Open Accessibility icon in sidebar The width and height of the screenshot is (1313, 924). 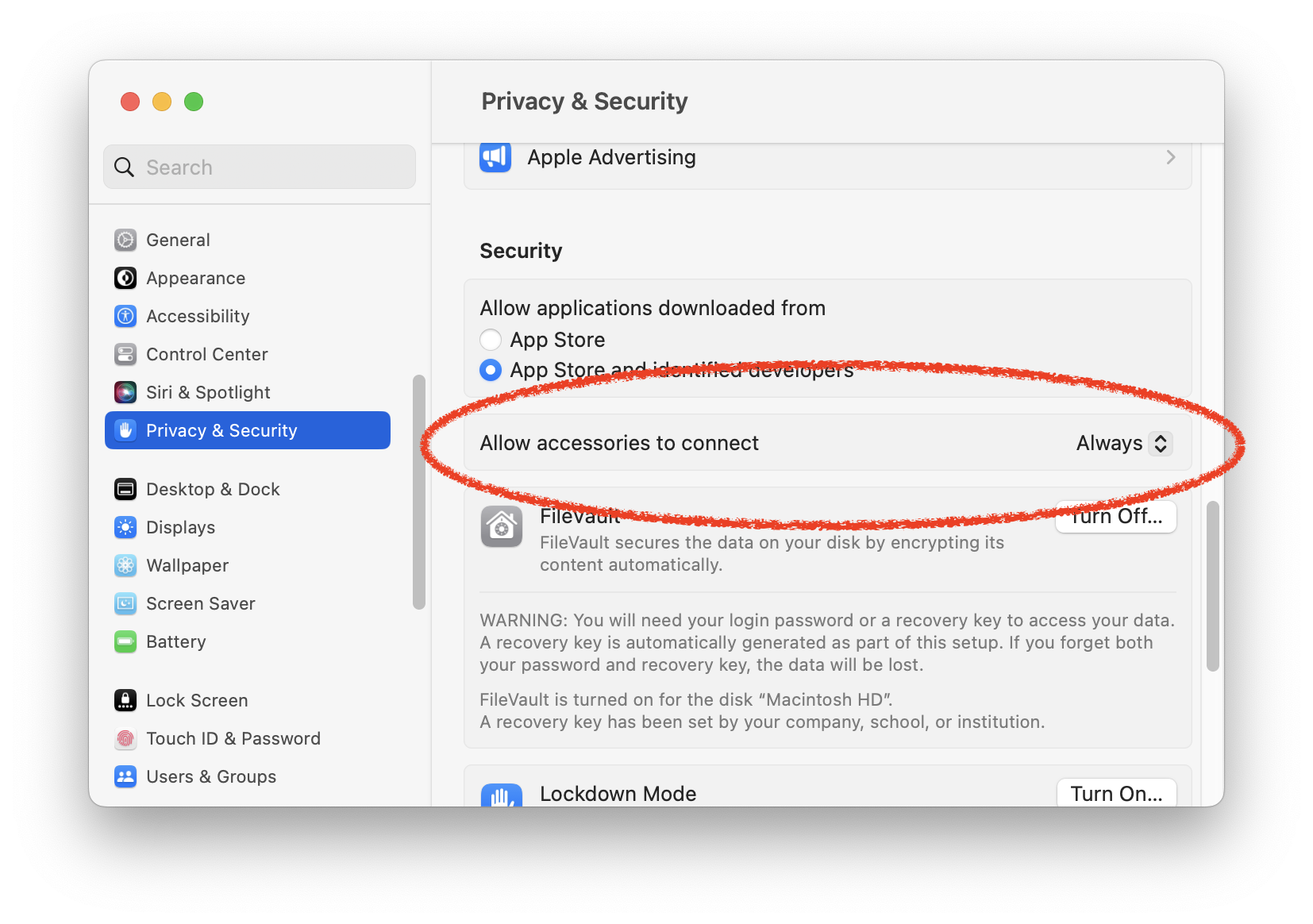pyautogui.click(x=125, y=316)
